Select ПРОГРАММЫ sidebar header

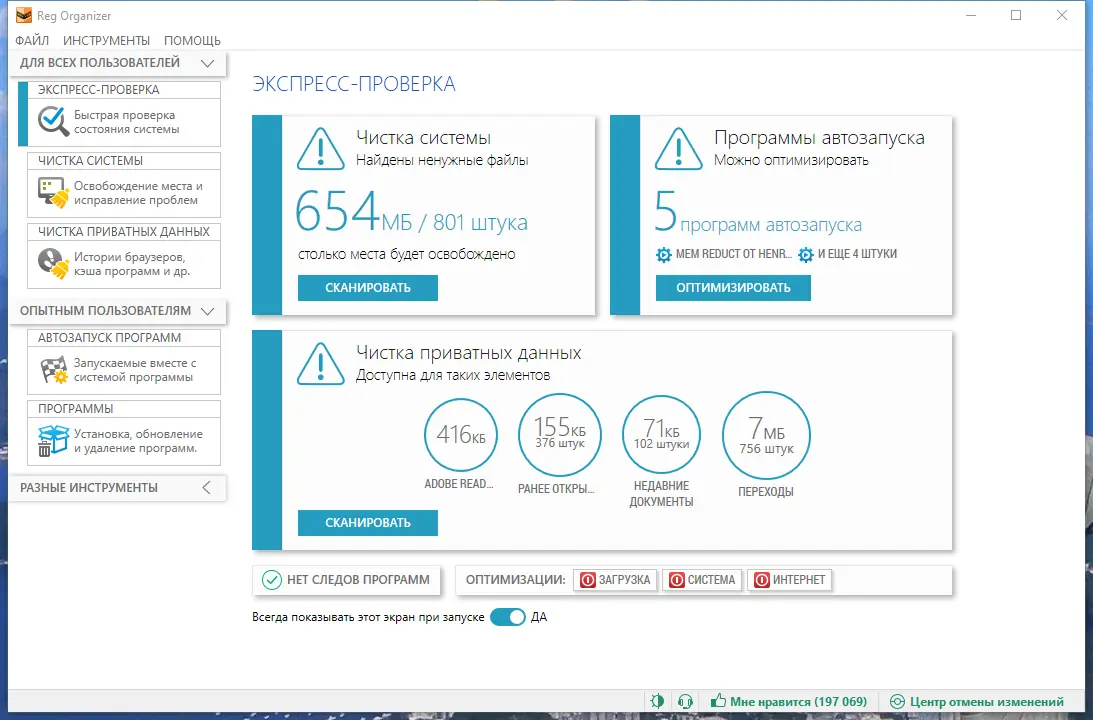(75, 409)
